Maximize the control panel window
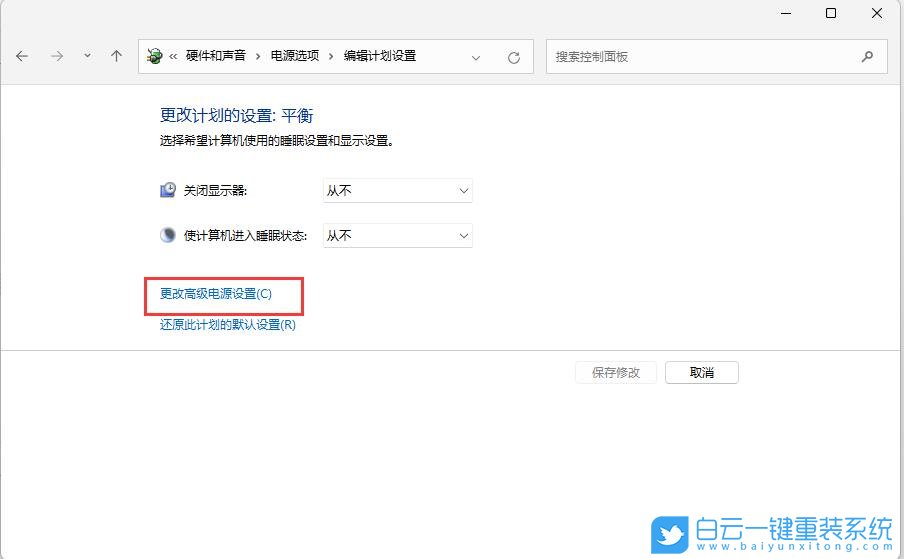This screenshot has height=559, width=904. pos(831,13)
